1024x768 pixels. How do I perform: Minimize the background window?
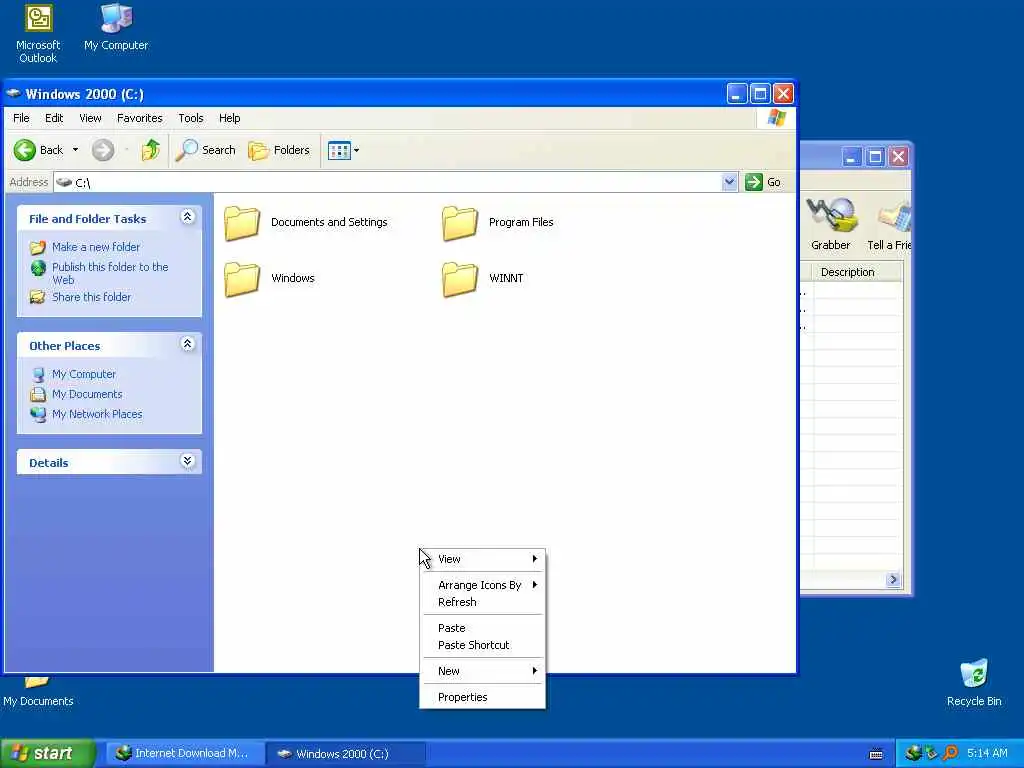coord(852,157)
